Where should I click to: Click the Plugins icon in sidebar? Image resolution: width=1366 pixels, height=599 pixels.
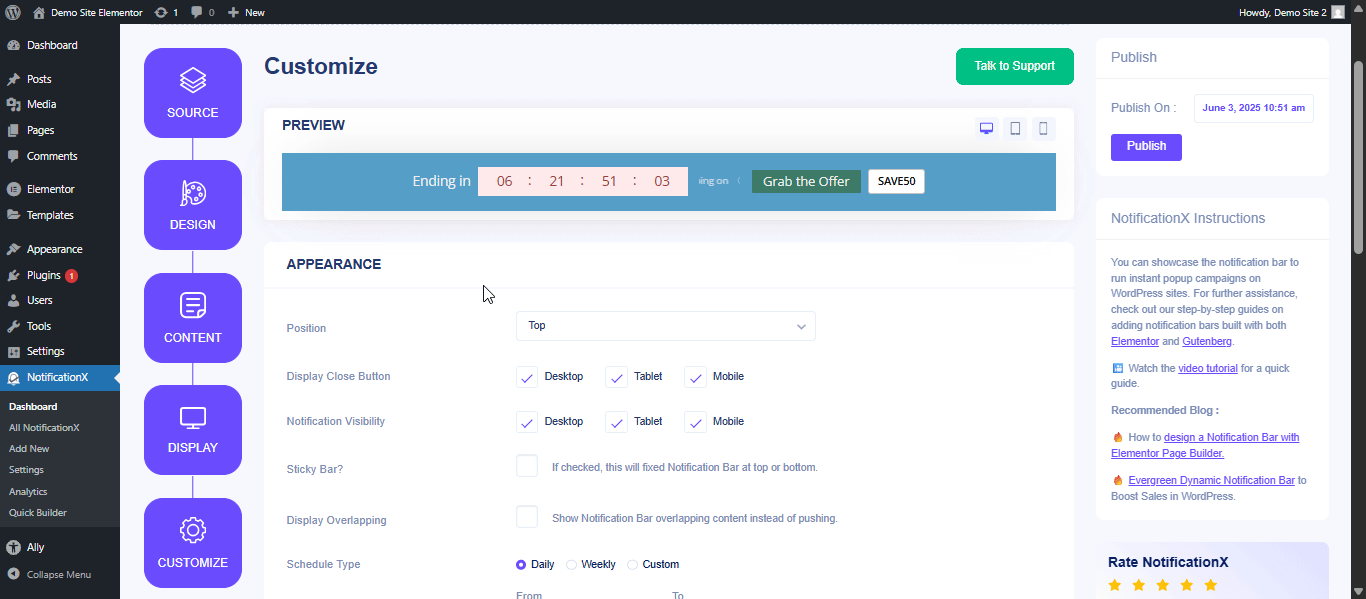tap(13, 275)
